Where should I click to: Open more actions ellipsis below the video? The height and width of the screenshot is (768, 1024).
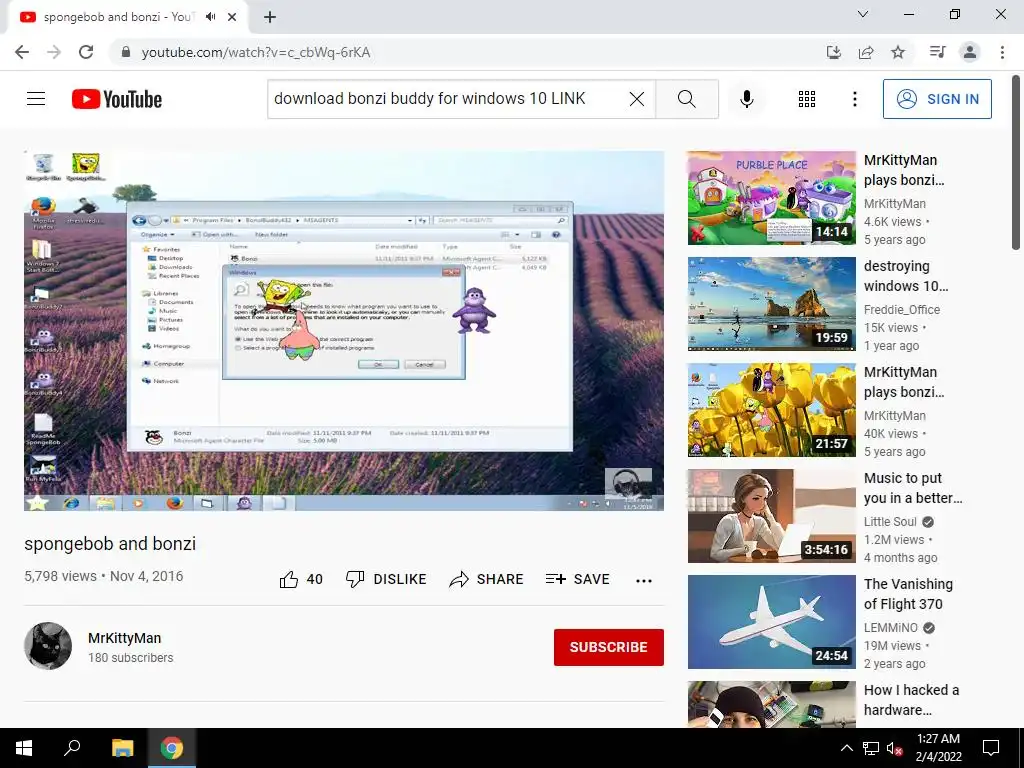coord(644,580)
